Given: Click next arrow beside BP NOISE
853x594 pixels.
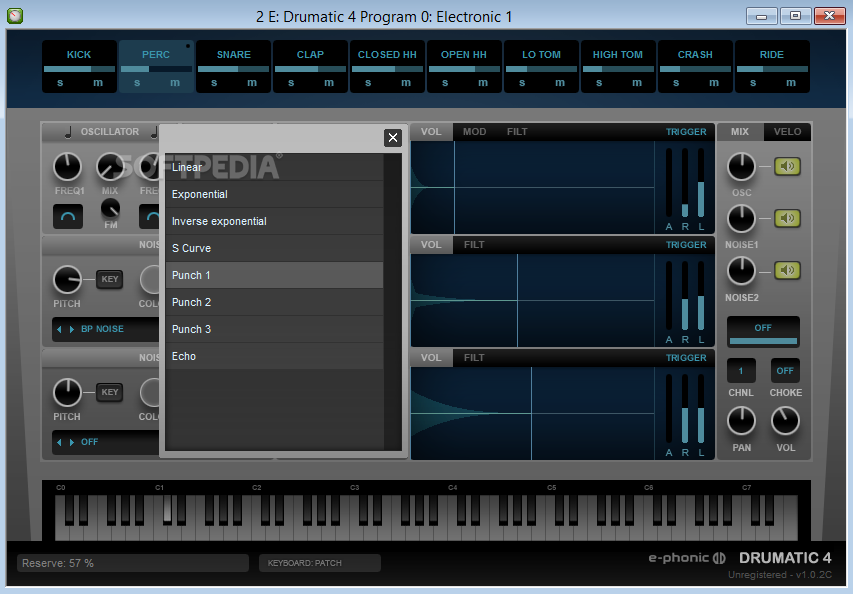Looking at the screenshot, I should 71,329.
